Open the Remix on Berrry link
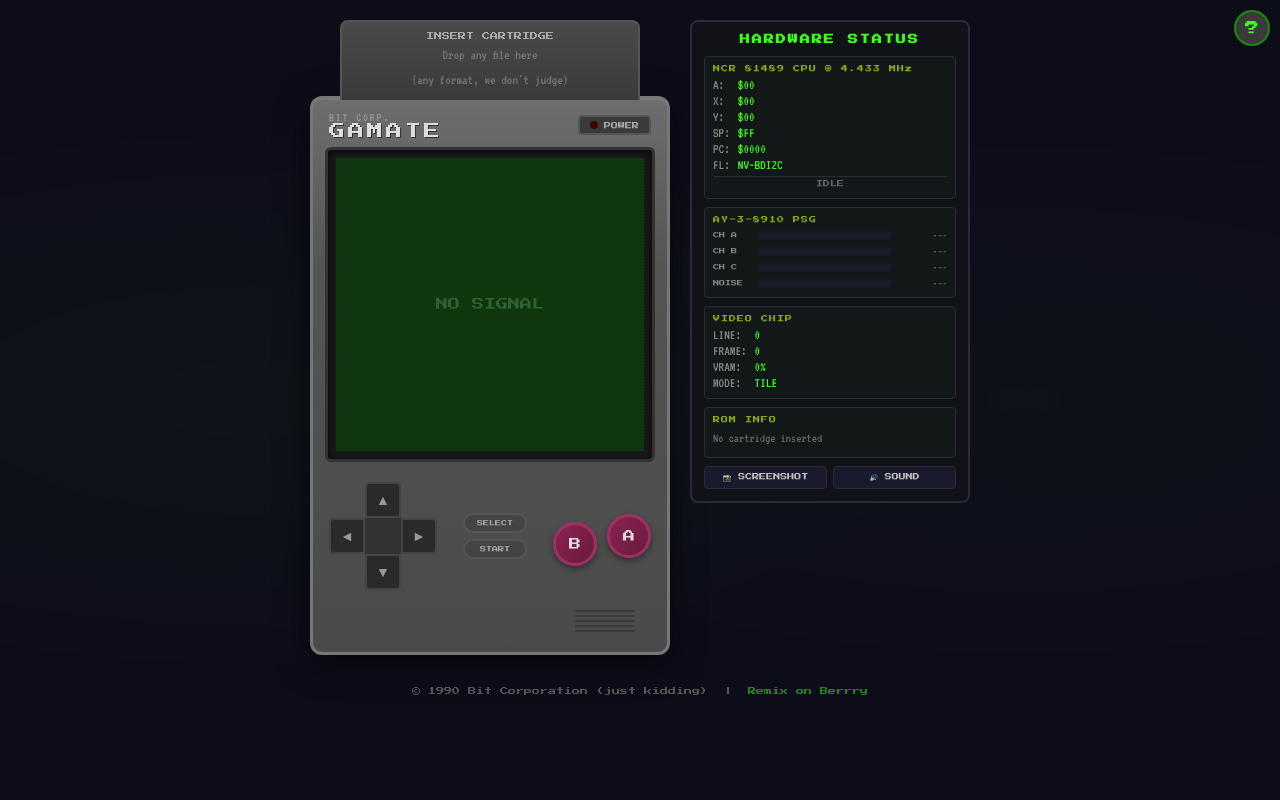 (807, 690)
